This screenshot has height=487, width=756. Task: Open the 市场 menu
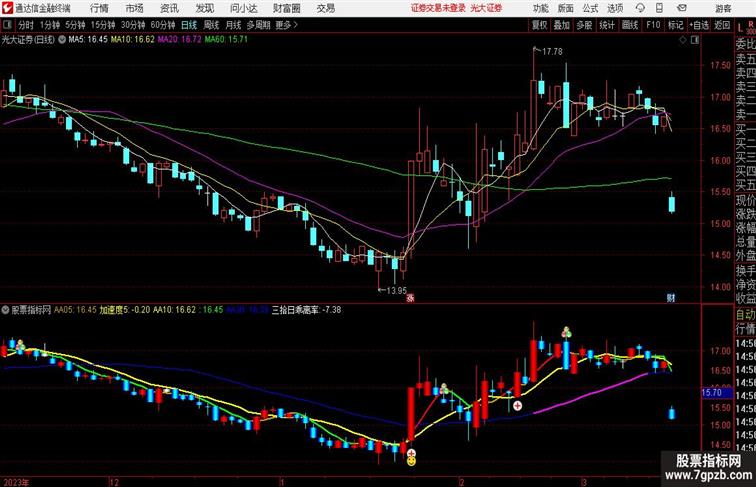(x=134, y=8)
